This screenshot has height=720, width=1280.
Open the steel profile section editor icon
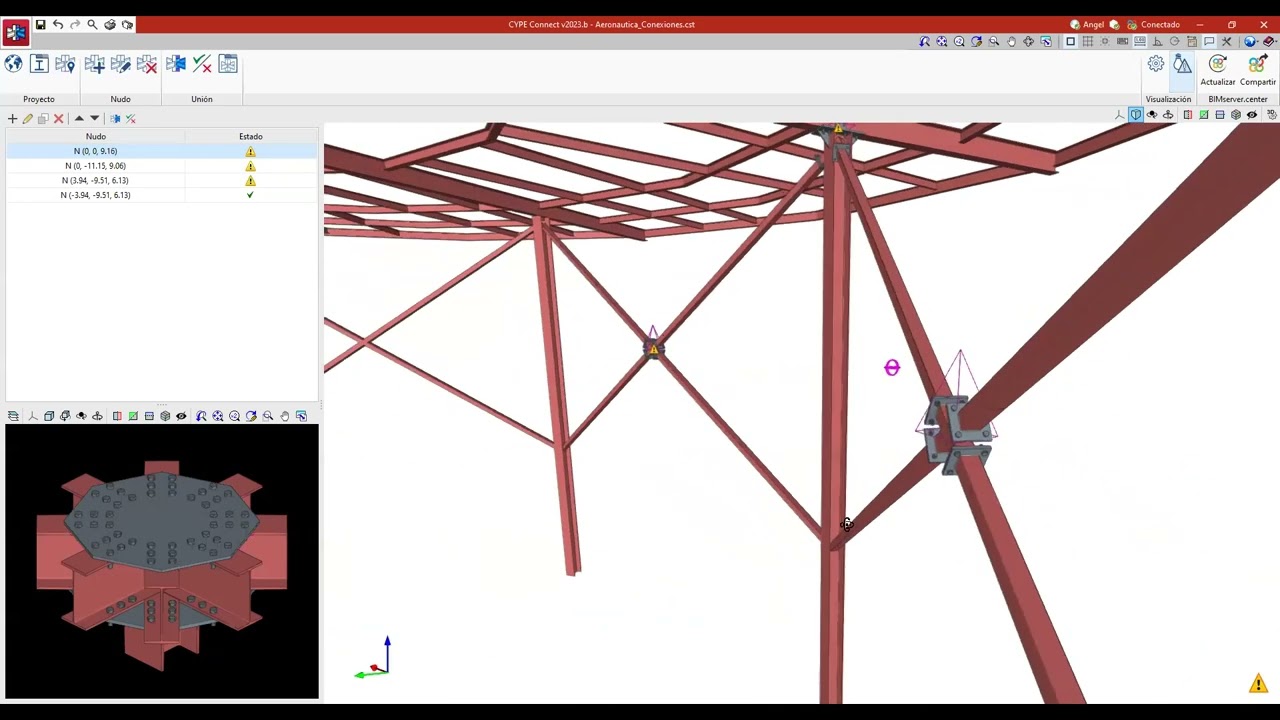click(39, 64)
